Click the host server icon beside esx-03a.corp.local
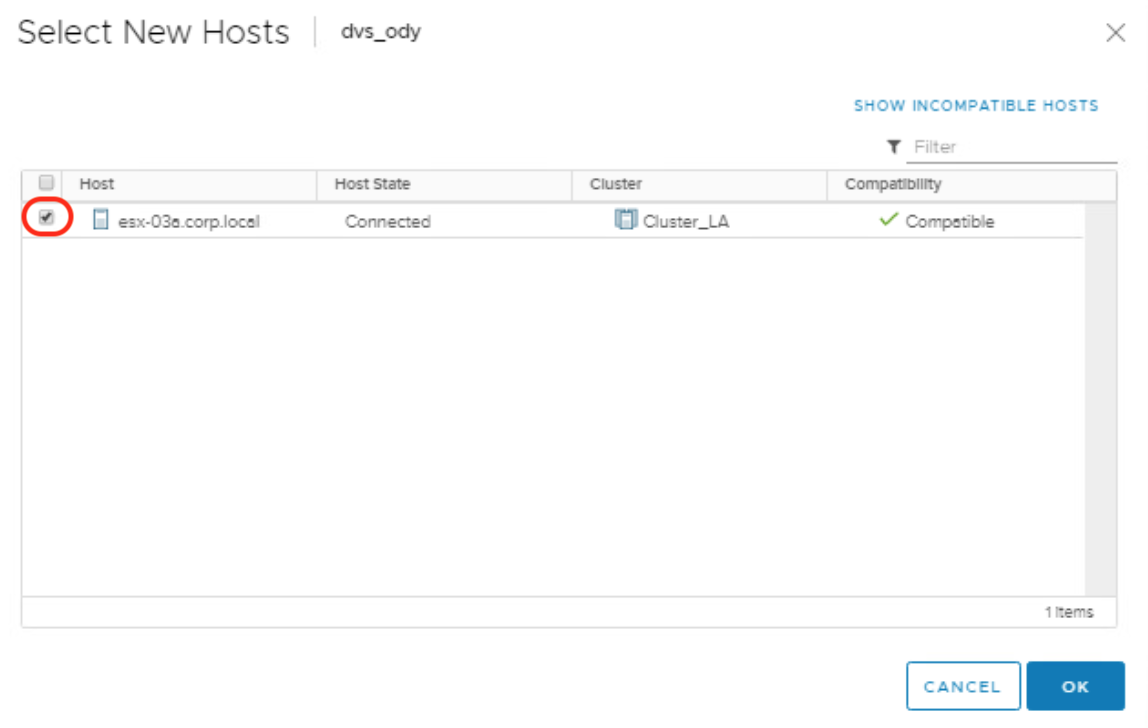The height and width of the screenshot is (728, 1148). click(x=101, y=220)
